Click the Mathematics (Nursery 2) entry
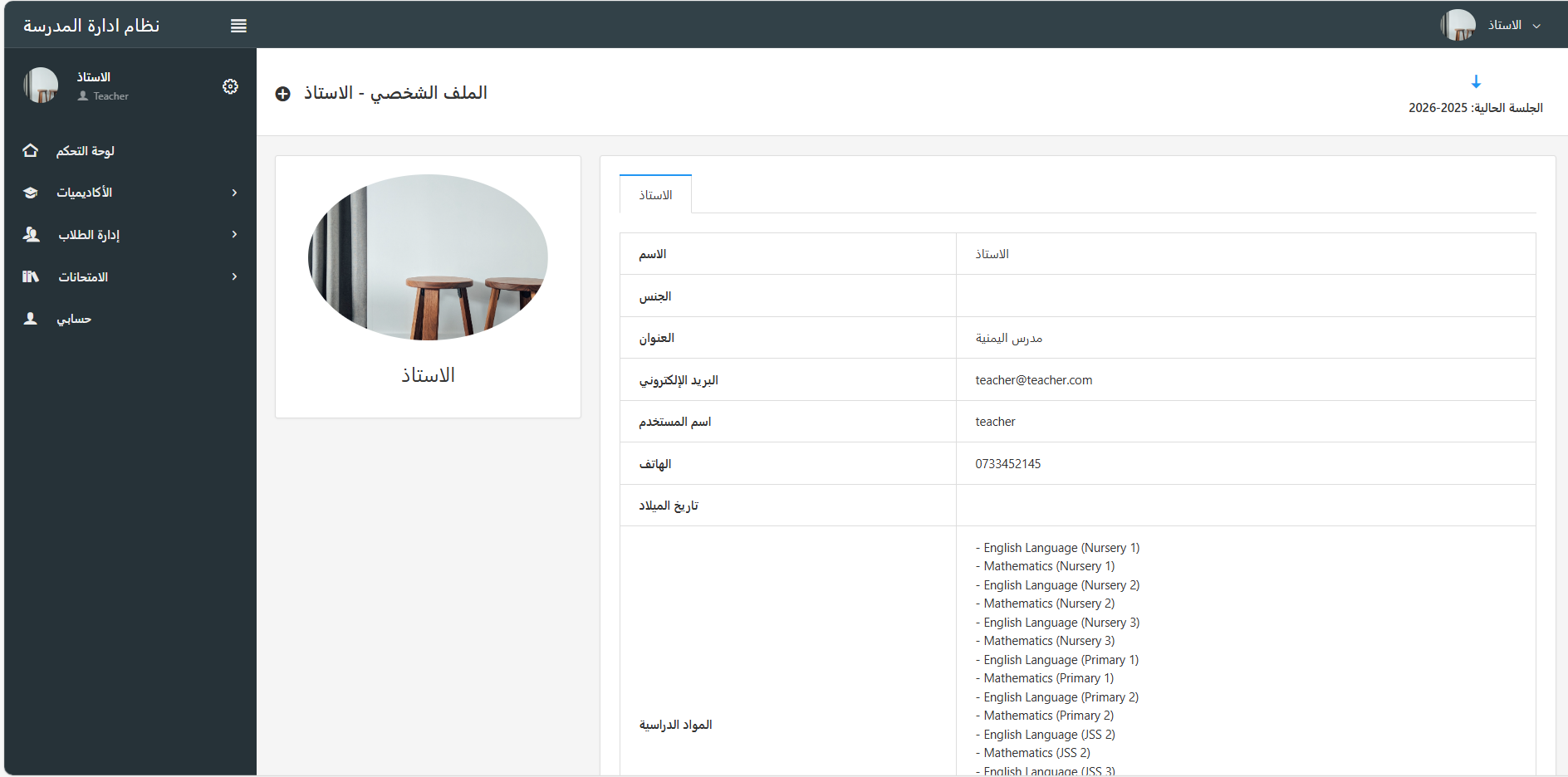1568x777 pixels. pyautogui.click(x=1046, y=604)
